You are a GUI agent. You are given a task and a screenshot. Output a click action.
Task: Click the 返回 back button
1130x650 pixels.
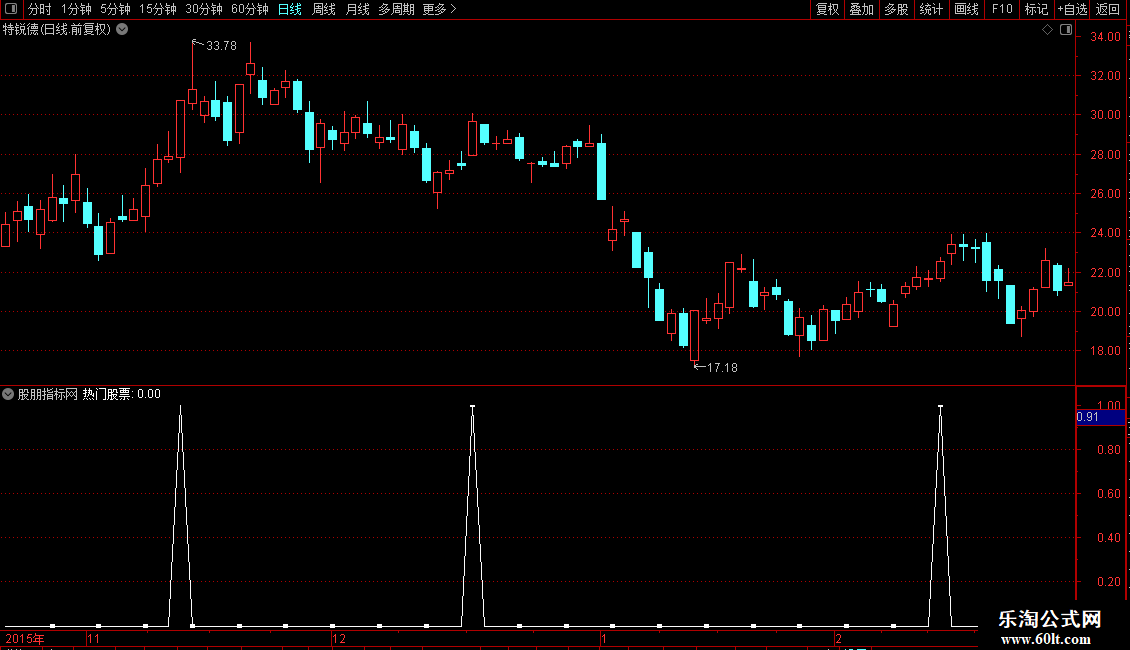1108,9
